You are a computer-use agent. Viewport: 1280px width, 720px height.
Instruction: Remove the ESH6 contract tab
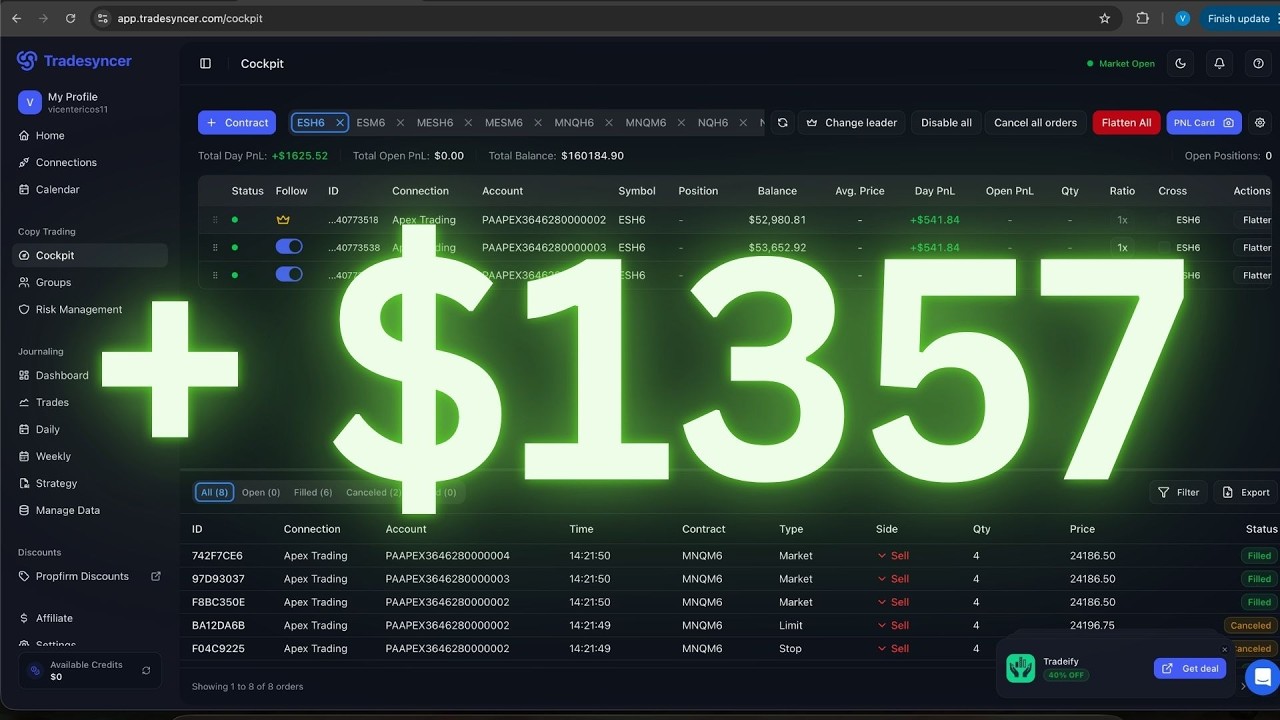click(x=340, y=123)
